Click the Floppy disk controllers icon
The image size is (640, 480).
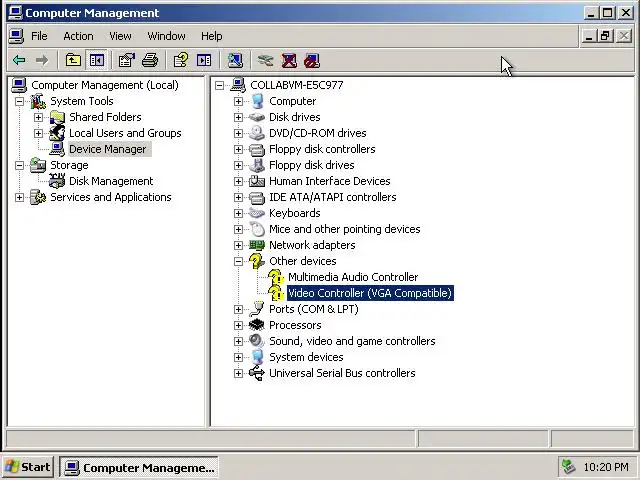pyautogui.click(x=257, y=149)
